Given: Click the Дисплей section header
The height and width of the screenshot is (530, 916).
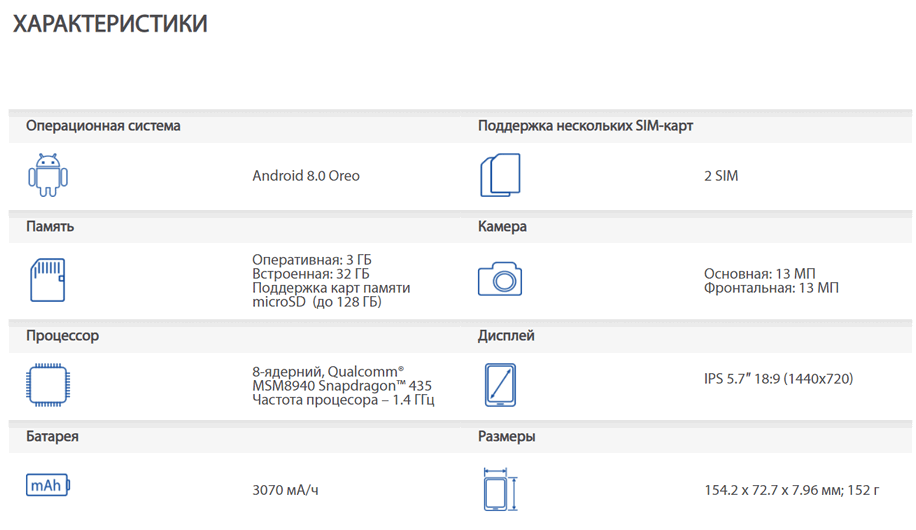Looking at the screenshot, I should tap(506, 335).
